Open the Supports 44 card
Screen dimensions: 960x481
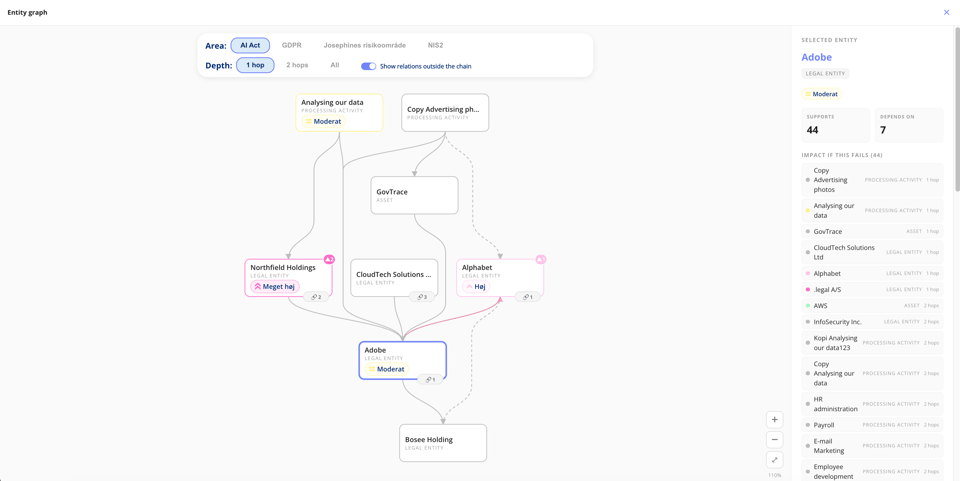pos(836,125)
